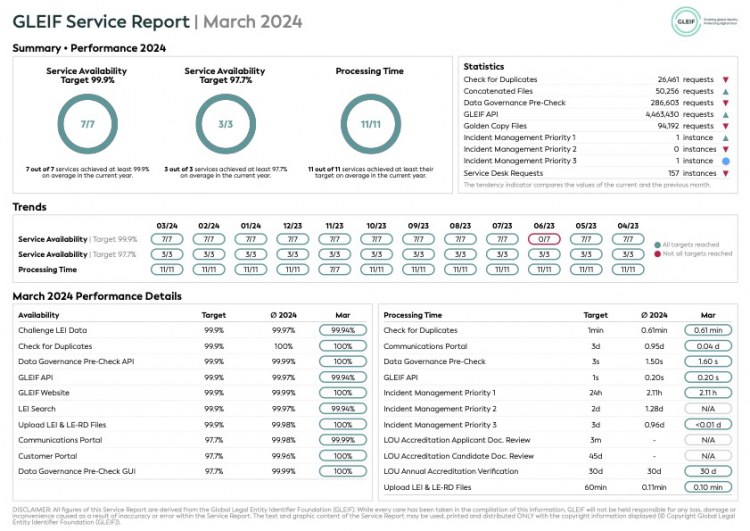Click the red 'Not all targets reached' legend dot
Viewport: 750px width, 531px height.
point(656,255)
